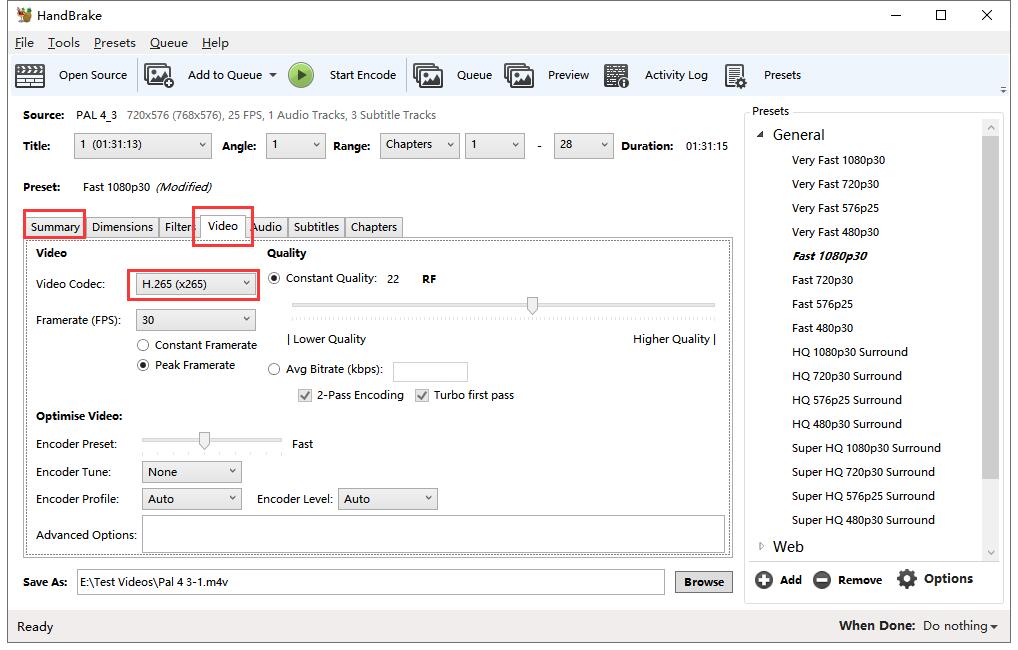
Task: Open the File menu
Action: (24, 43)
